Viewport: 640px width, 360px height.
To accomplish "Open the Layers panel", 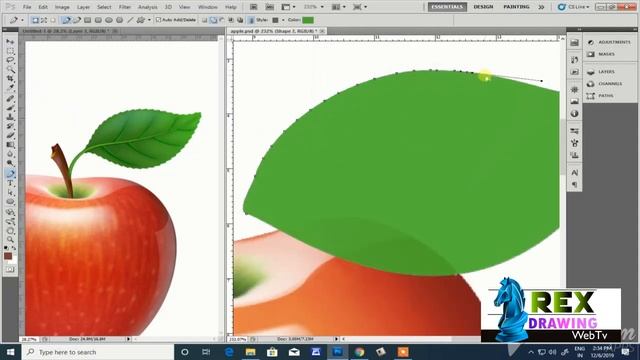I will point(600,71).
